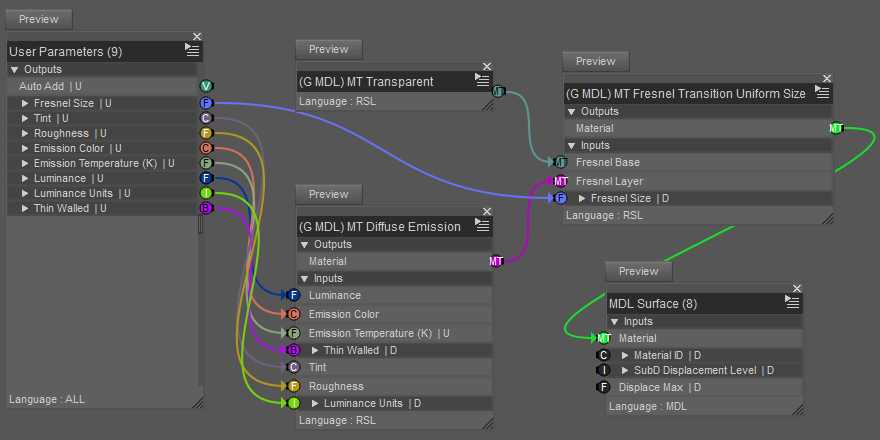Click the Auto Add V output port
Image resolution: width=880 pixels, height=440 pixels.
point(207,86)
